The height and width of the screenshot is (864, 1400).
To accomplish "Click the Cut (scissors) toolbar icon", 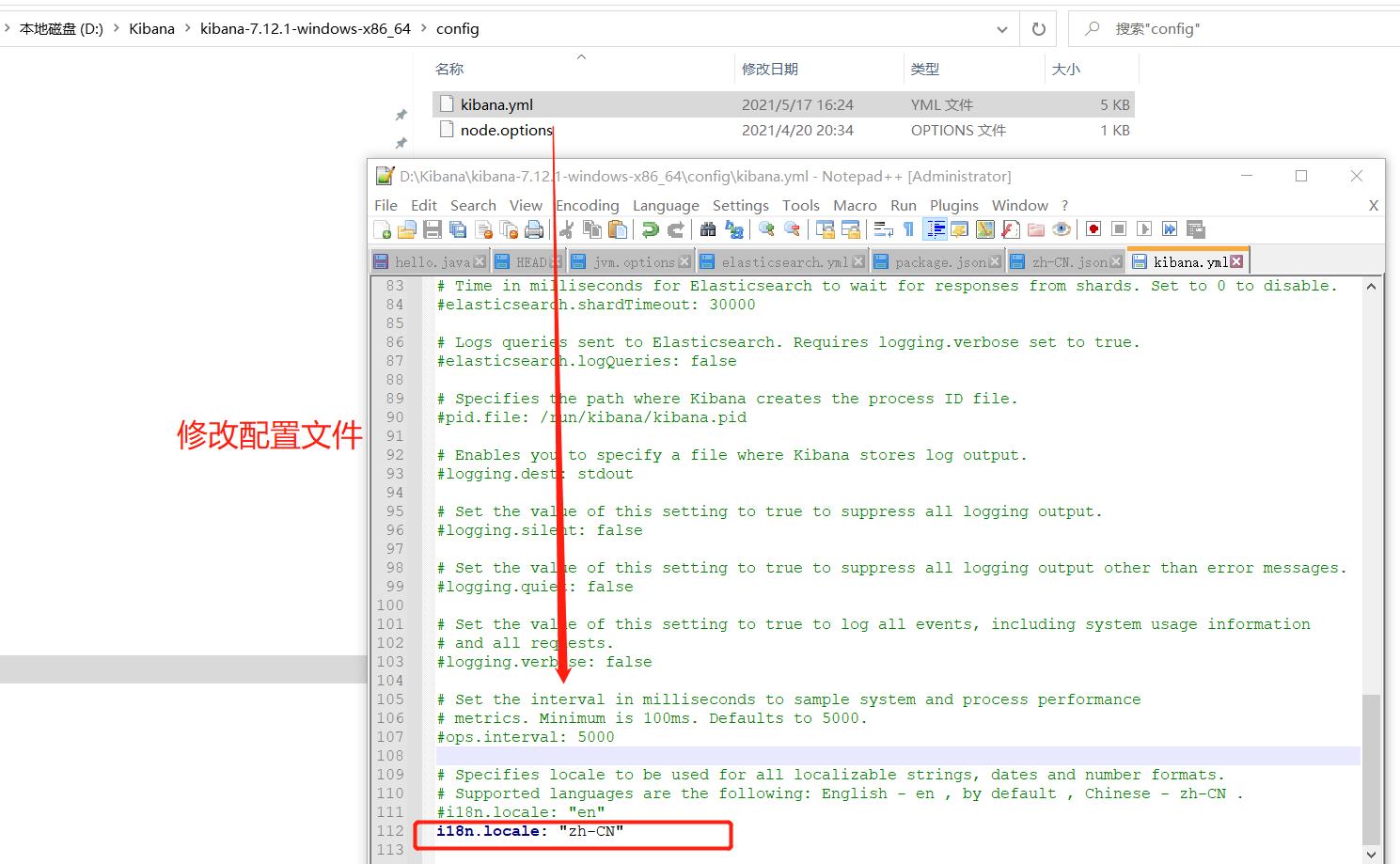I will click(x=567, y=229).
